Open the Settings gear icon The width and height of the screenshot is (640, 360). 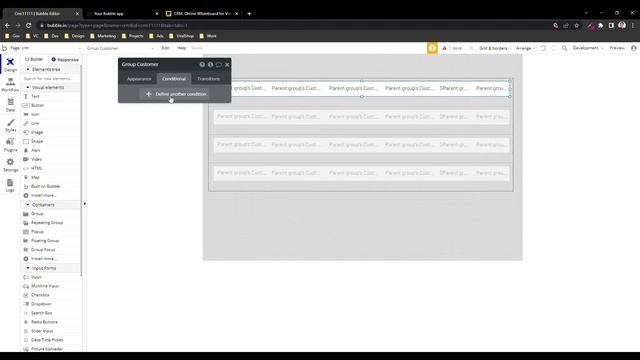pos(10,165)
